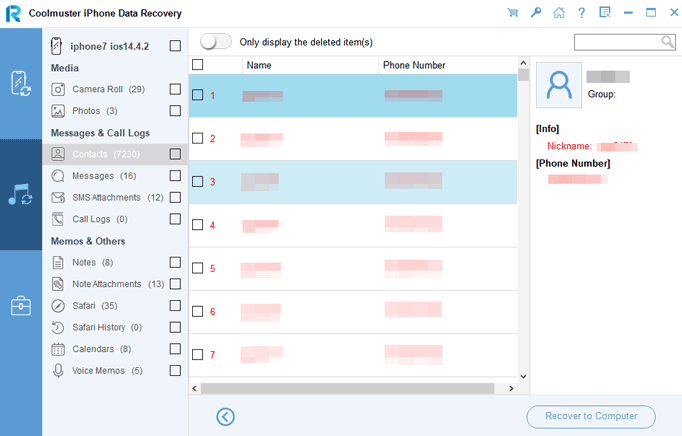The image size is (682, 436).
Task: Click the Calendars grid icon
Action: coord(58,349)
